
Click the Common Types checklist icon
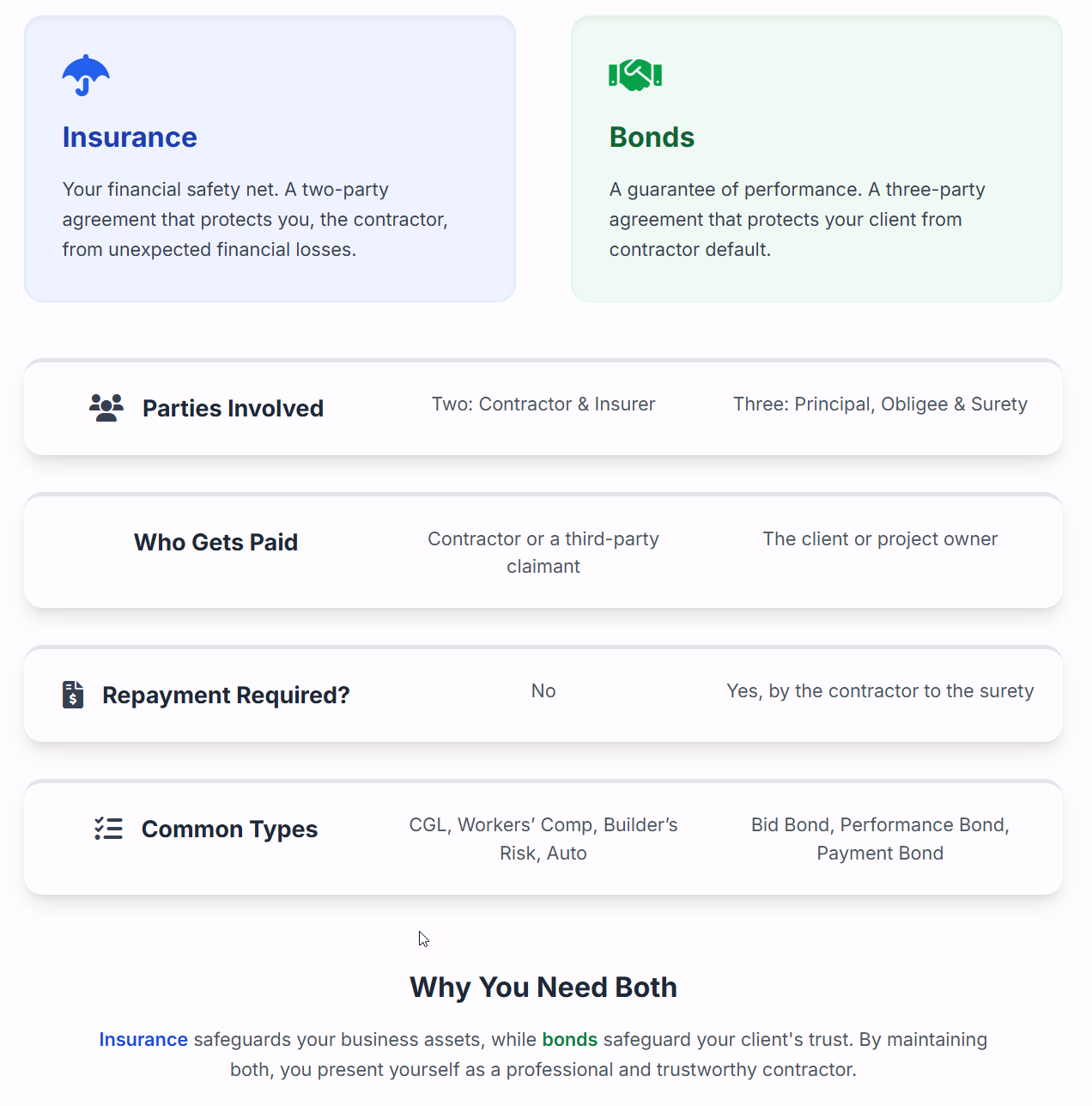coord(109,829)
